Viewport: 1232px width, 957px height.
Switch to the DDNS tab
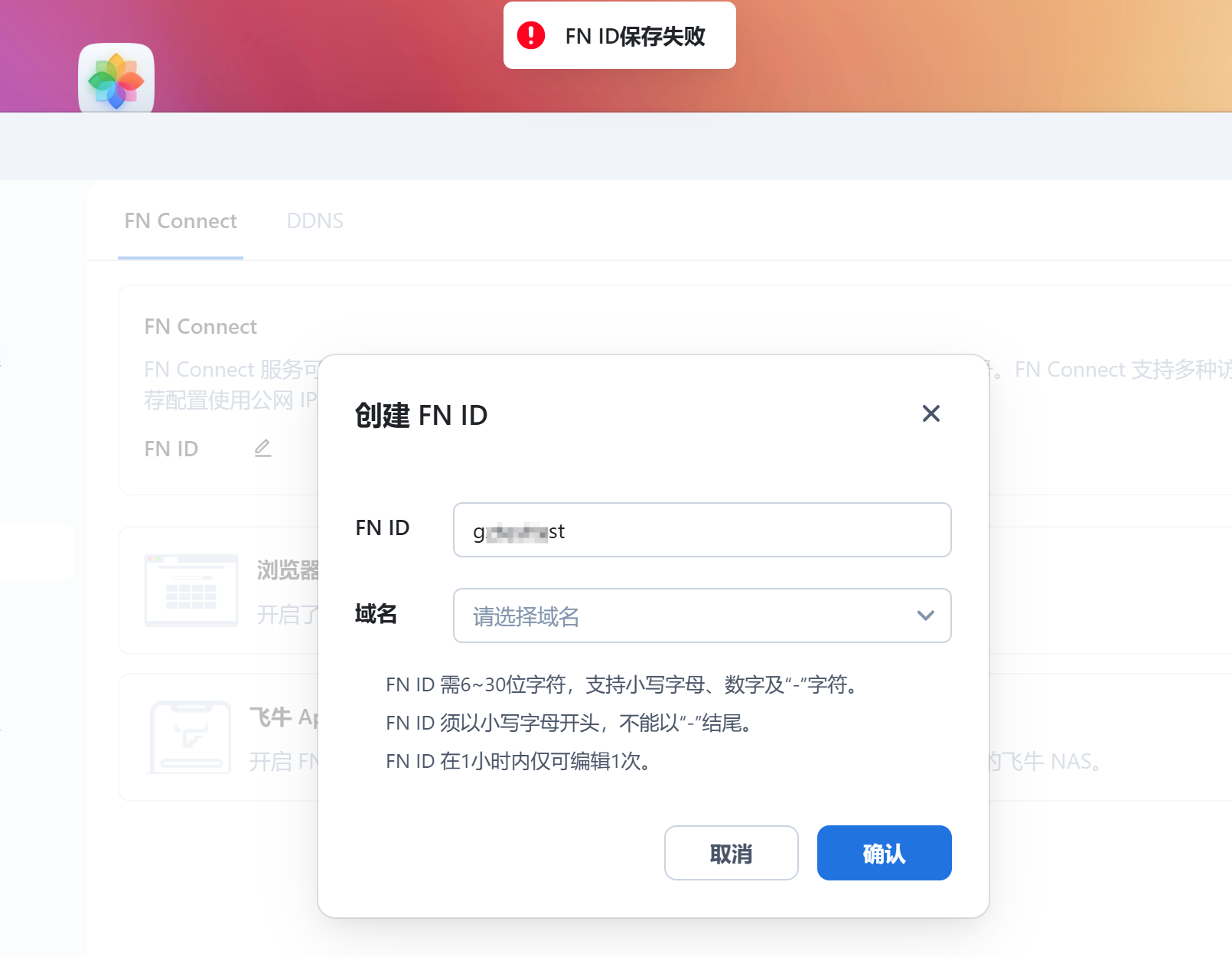[315, 221]
